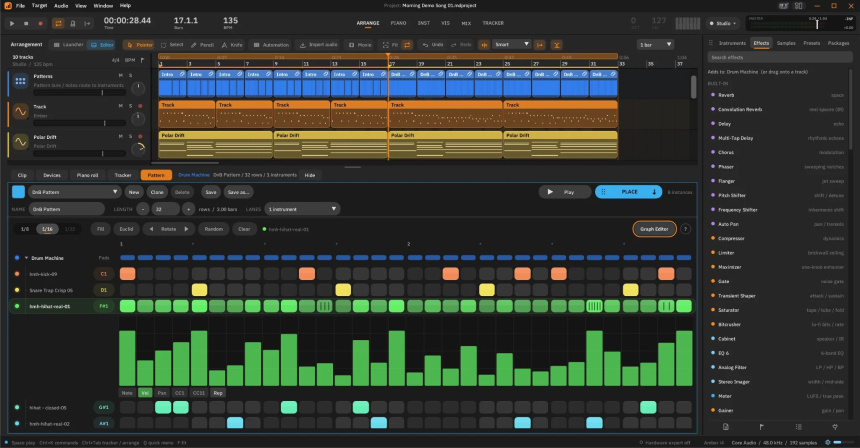Click the follow playhead arrow icon

tap(87, 24)
